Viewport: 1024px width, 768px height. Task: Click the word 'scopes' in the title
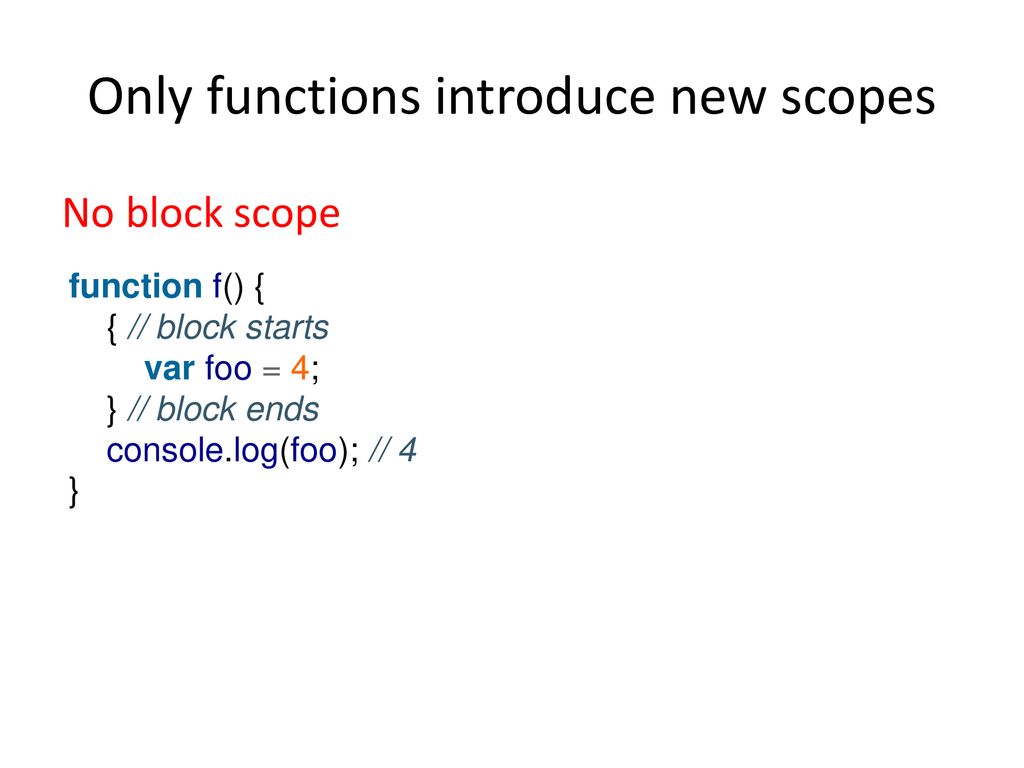(858, 99)
